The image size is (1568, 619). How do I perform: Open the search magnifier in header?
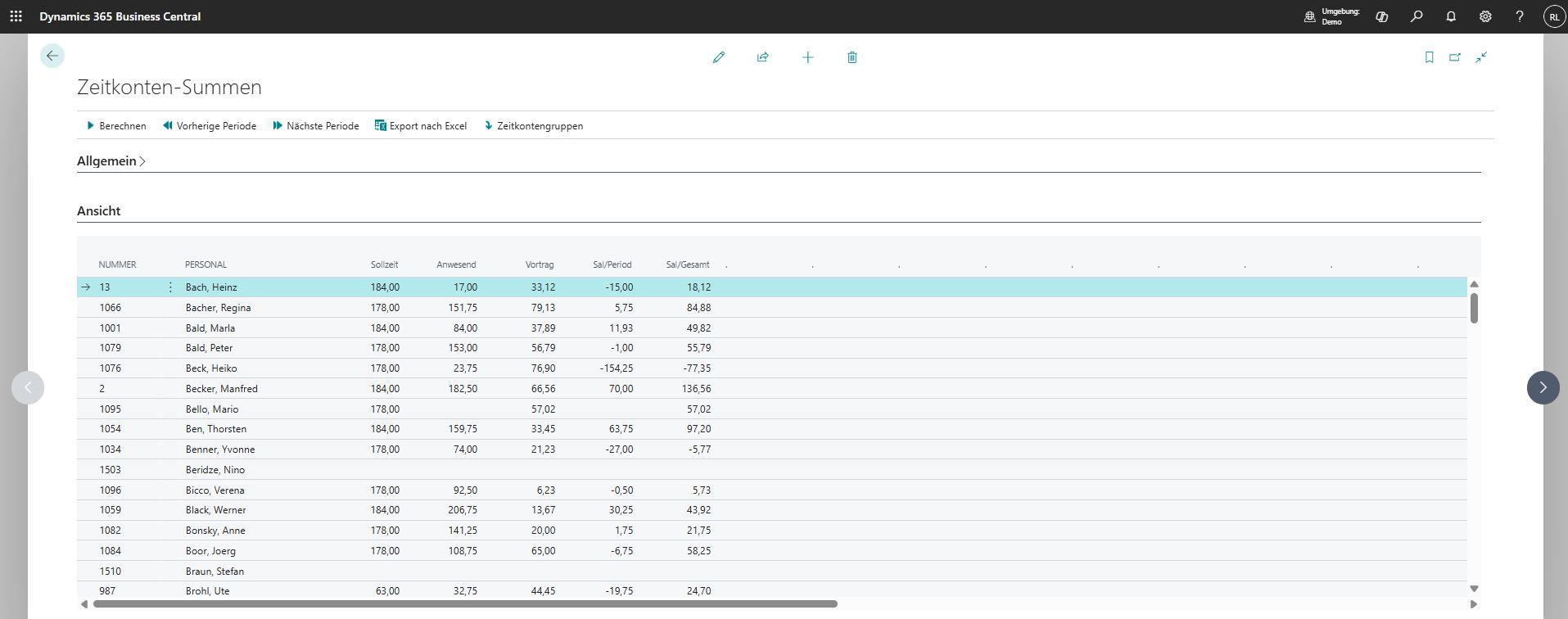[x=1417, y=16]
